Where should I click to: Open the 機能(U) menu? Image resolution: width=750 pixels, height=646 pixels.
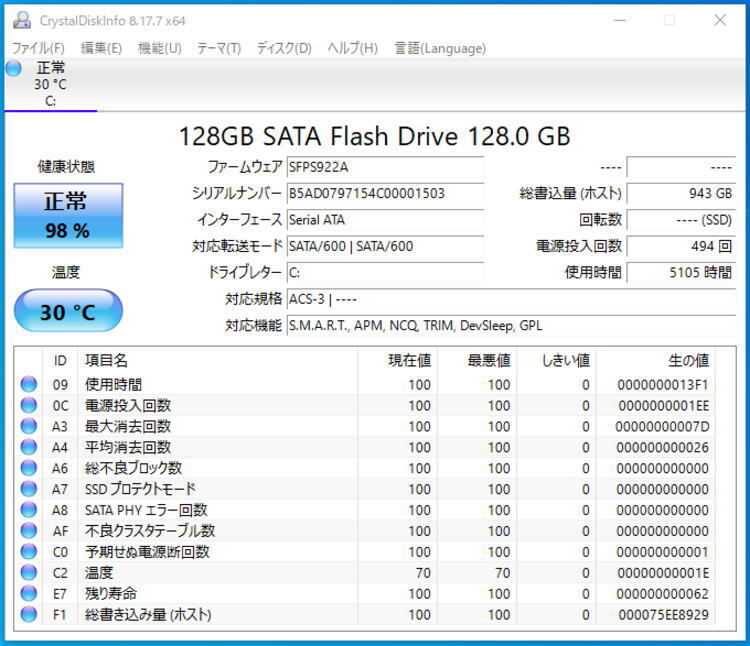click(x=160, y=48)
